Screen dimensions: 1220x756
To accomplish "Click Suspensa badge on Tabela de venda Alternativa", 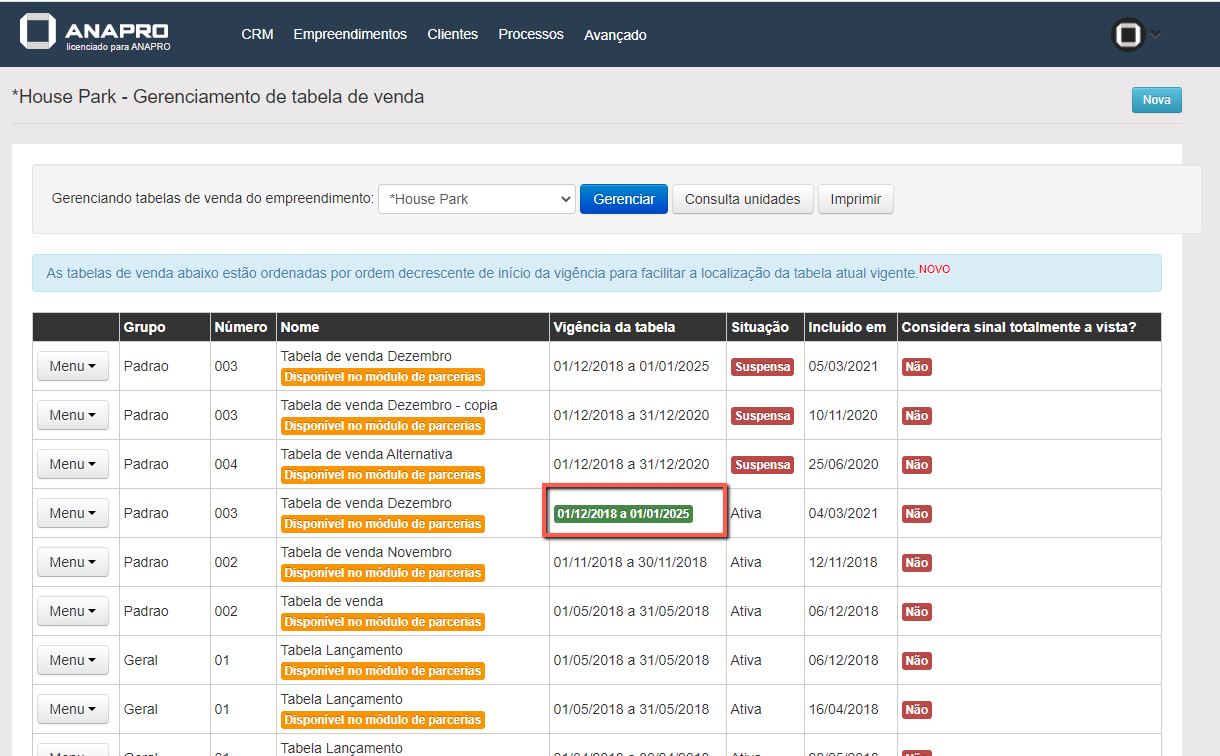I will pyautogui.click(x=762, y=465).
